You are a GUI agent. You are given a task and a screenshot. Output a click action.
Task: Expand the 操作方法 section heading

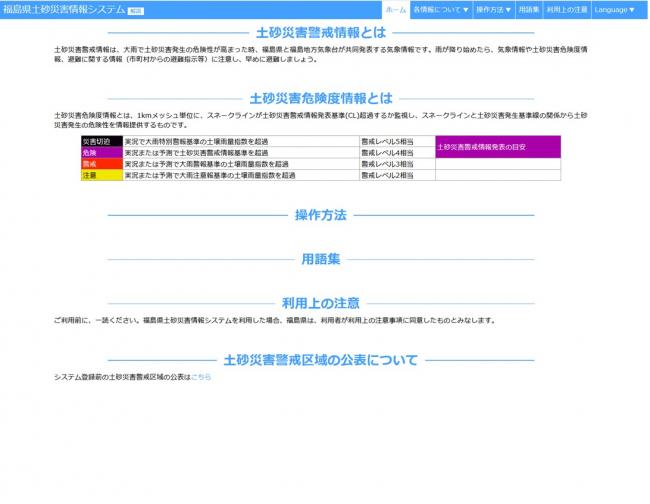coord(320,215)
